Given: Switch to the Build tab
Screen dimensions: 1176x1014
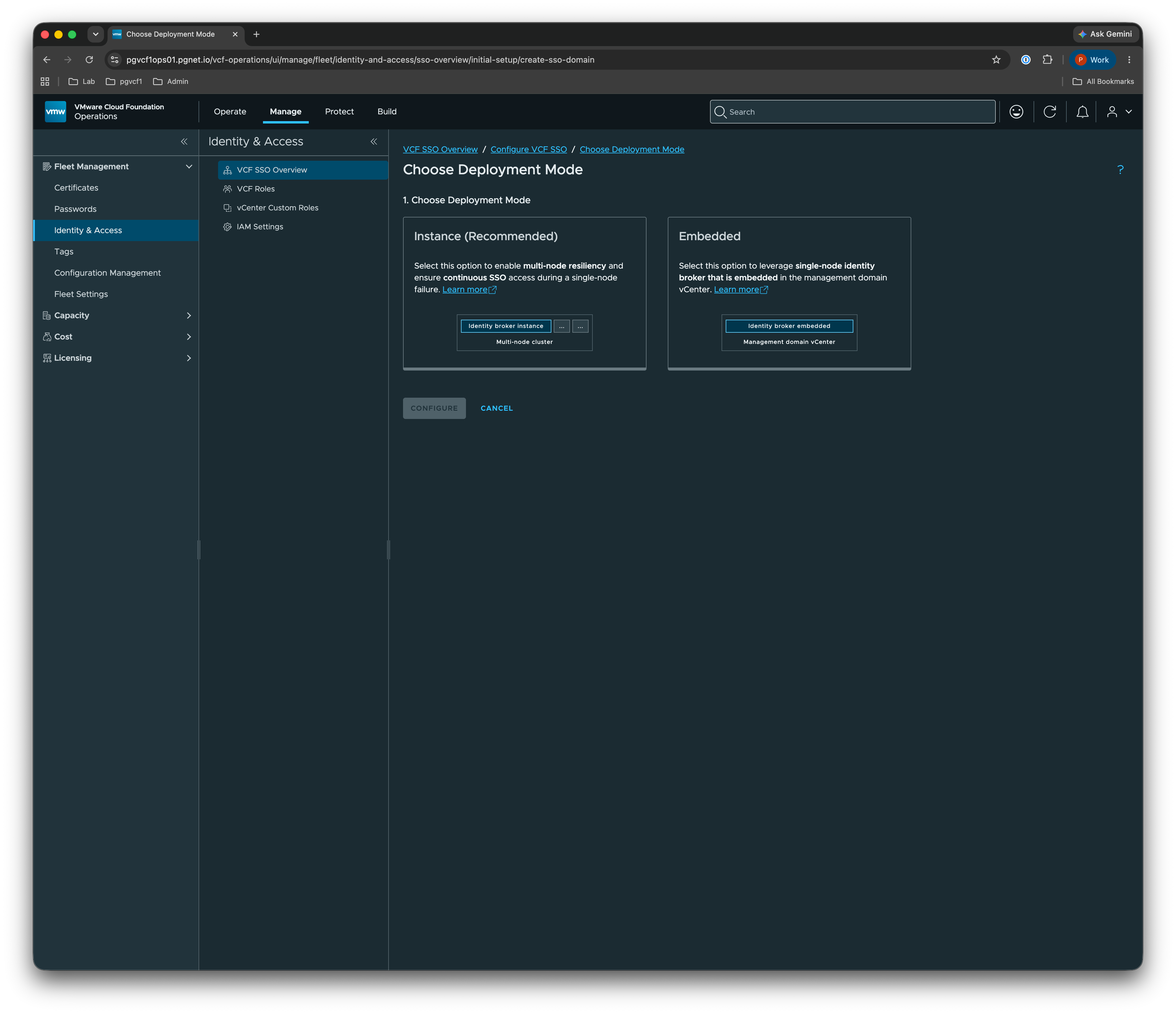Looking at the screenshot, I should coord(387,112).
